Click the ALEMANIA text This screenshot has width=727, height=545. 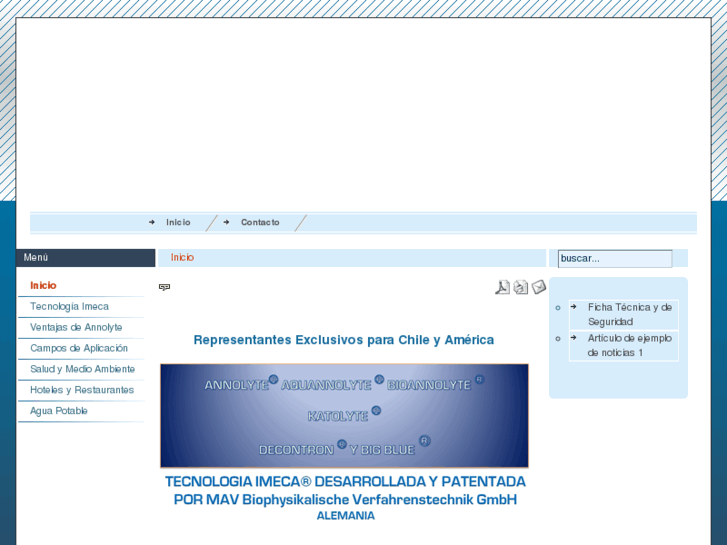[x=346, y=516]
